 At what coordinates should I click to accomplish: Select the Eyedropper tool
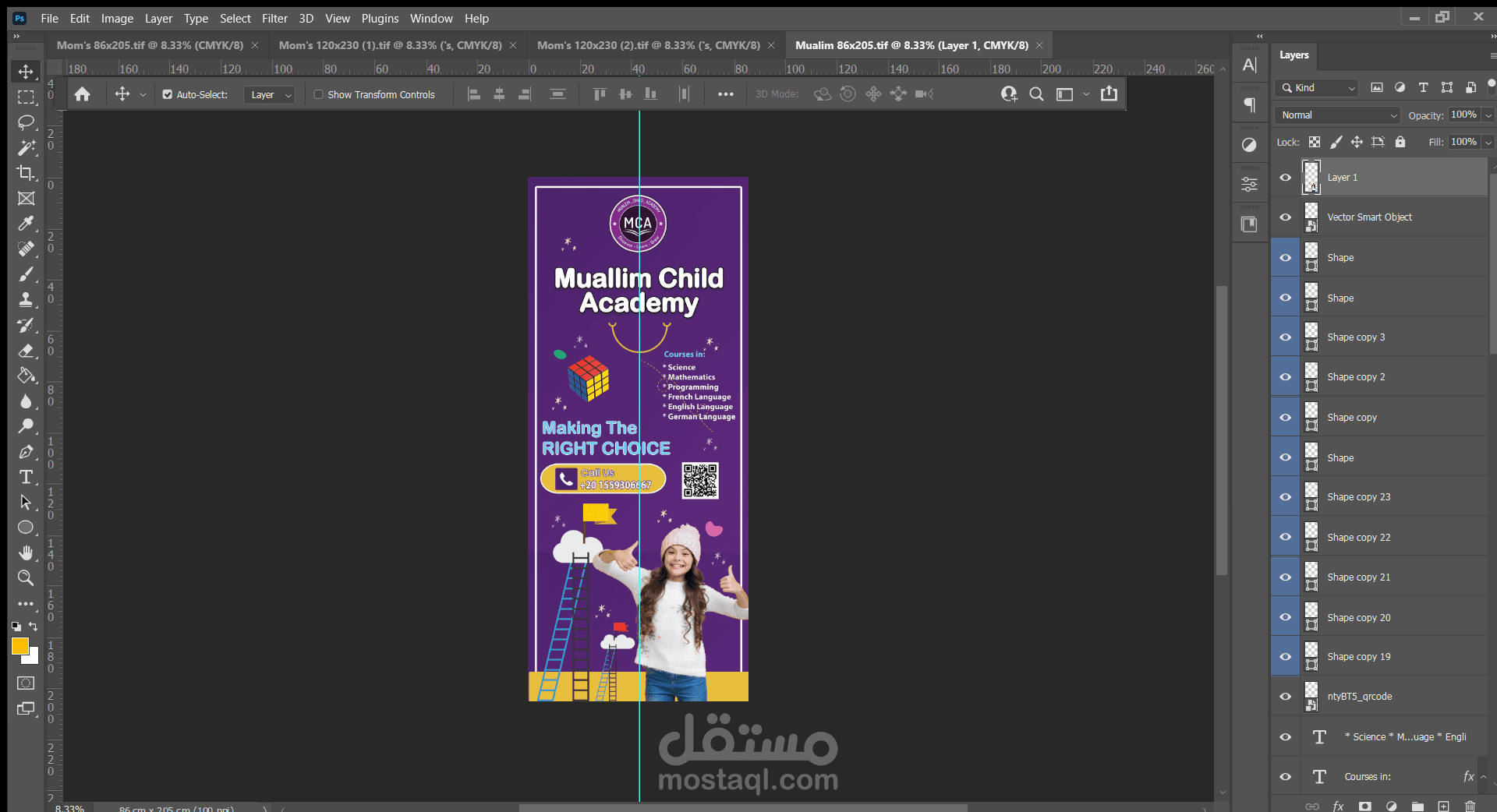(x=26, y=224)
